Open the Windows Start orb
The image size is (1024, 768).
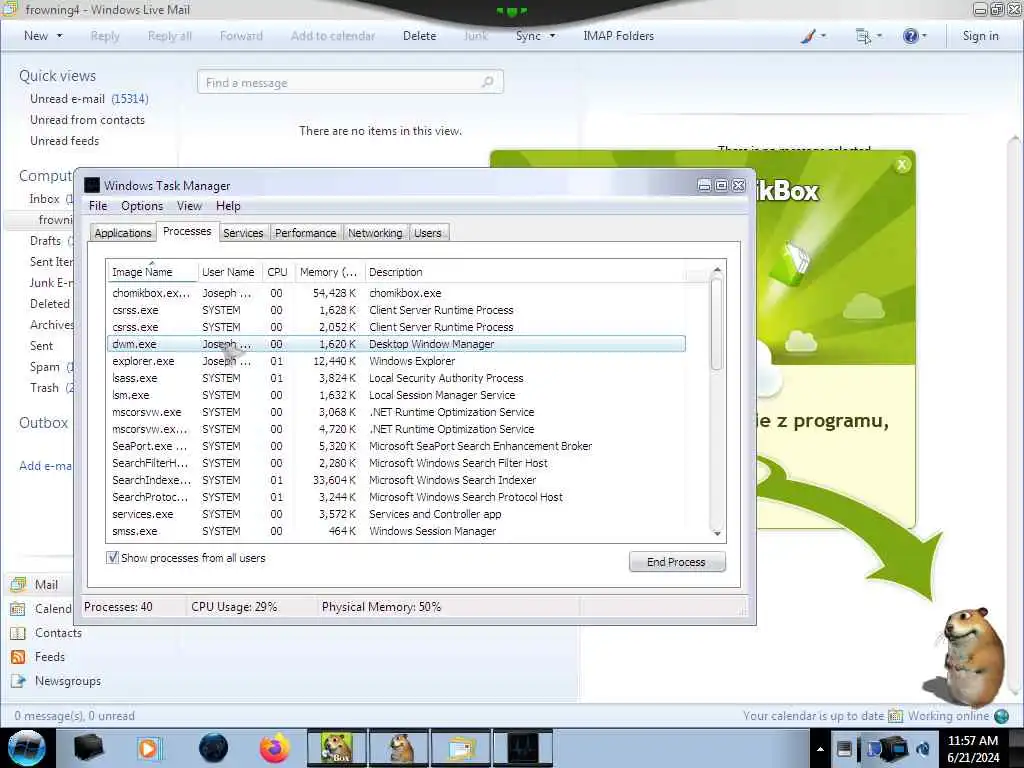click(x=26, y=748)
